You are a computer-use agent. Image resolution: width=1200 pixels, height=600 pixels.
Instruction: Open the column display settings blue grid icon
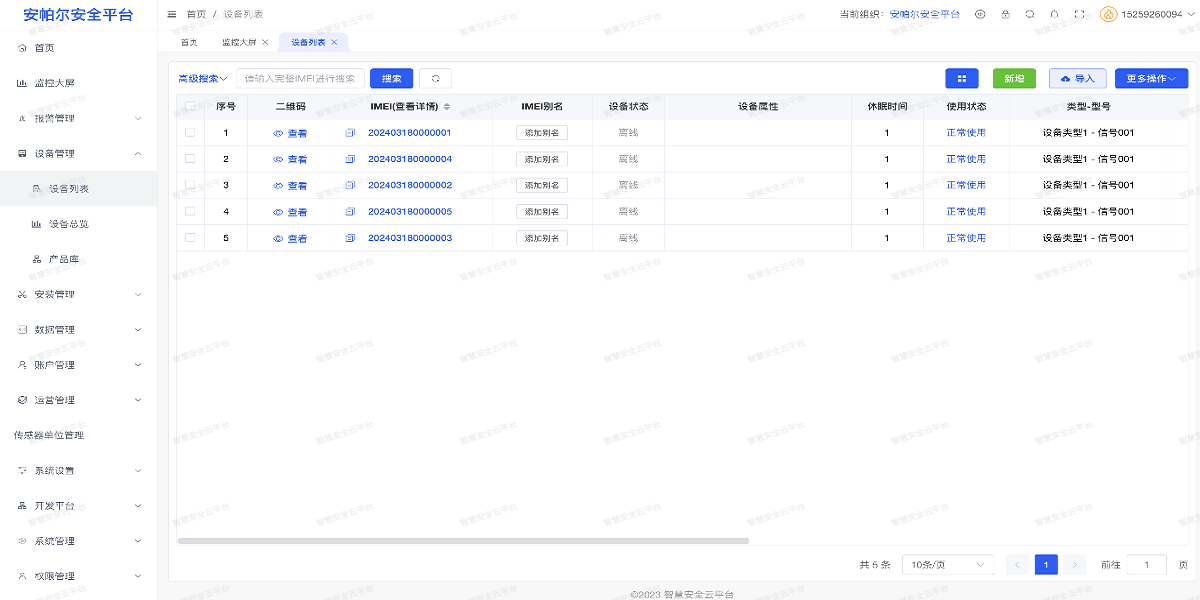point(962,77)
